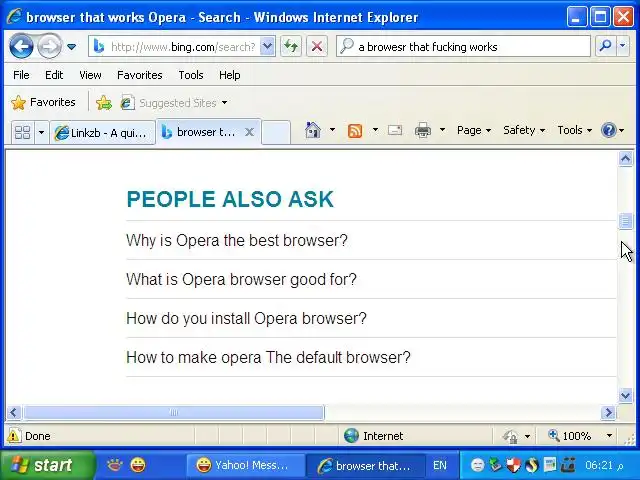
Task: Expand the zoom level dropdown arrow
Action: 609,436
